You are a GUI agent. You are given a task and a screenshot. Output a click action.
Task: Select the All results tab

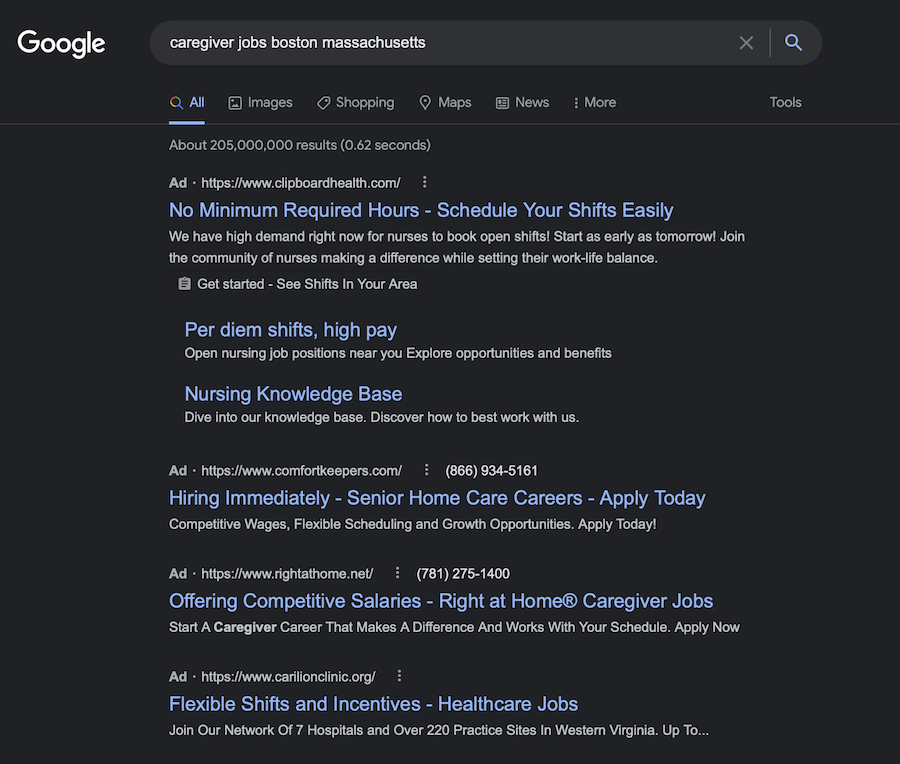(187, 103)
